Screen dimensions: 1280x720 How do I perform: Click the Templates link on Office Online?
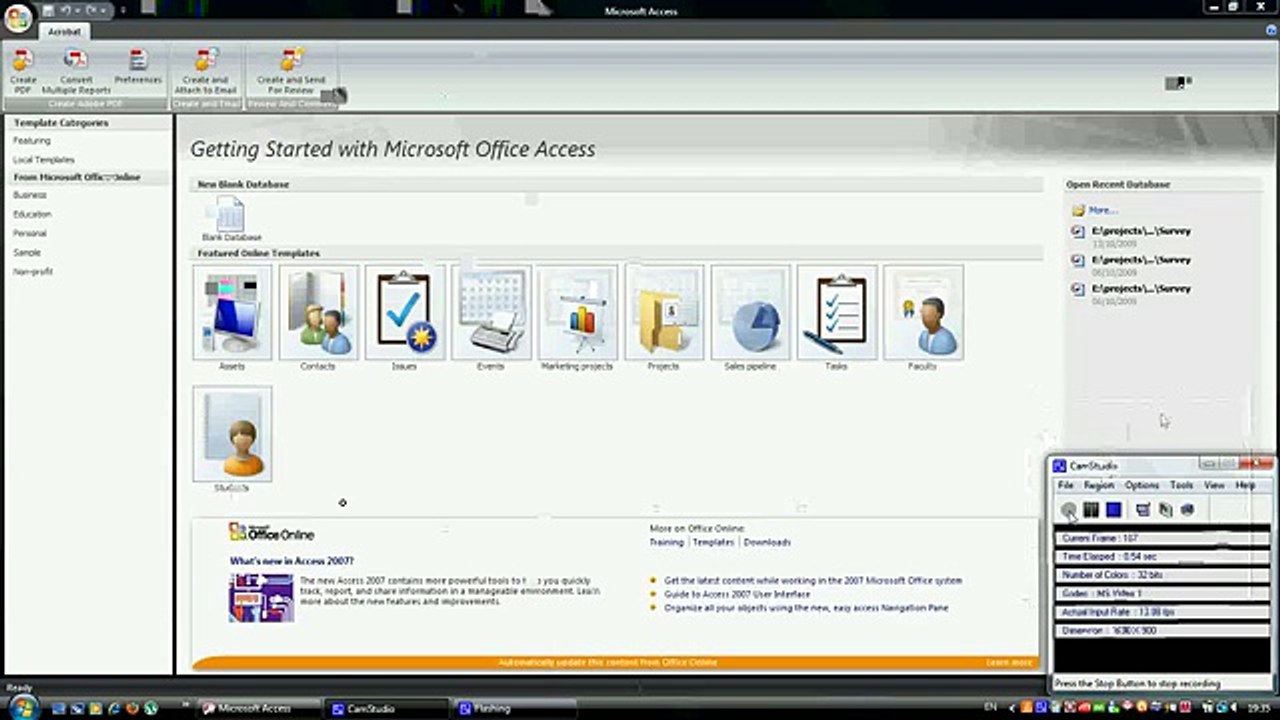[713, 542]
